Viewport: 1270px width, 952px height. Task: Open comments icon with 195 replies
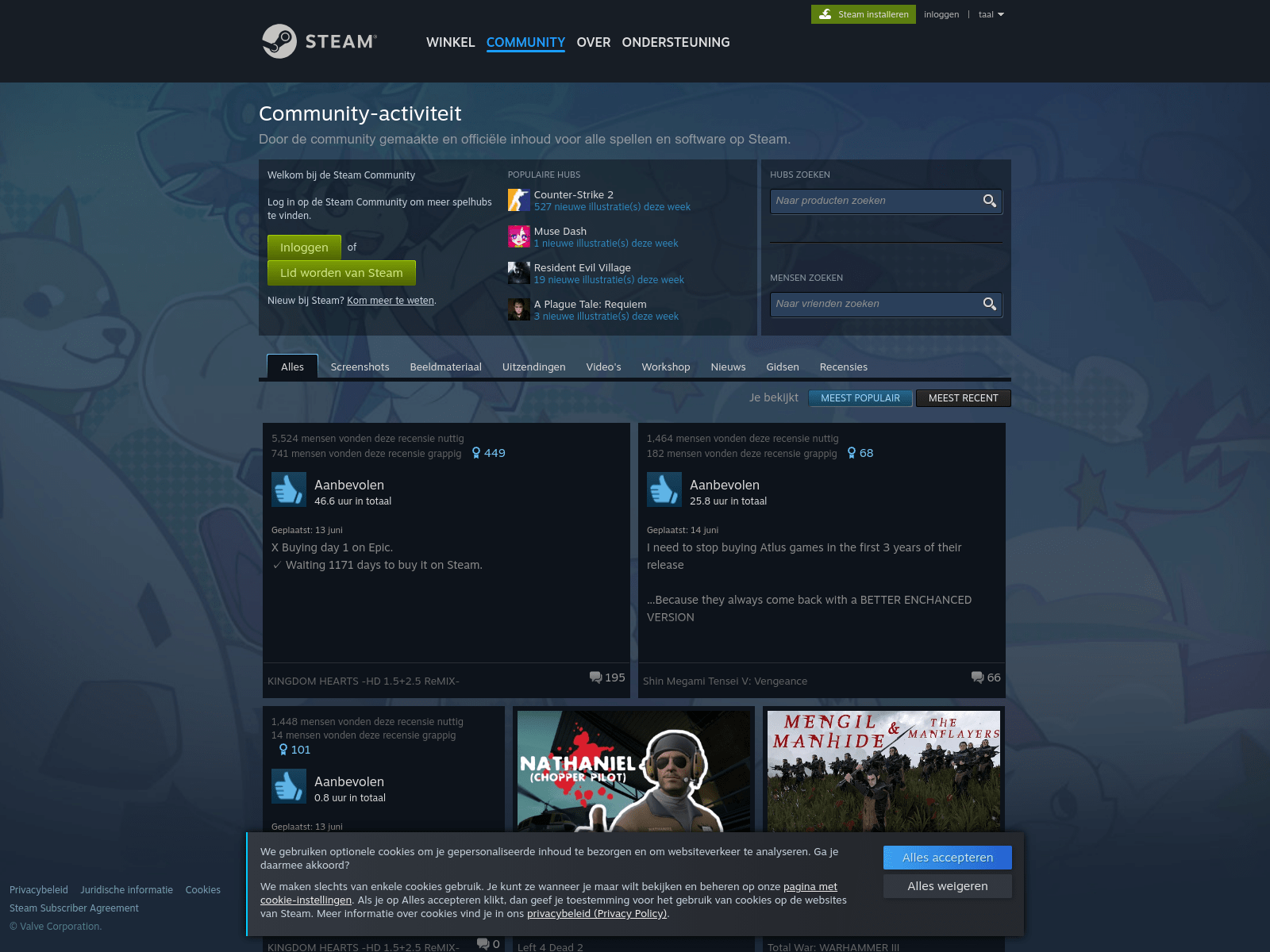[595, 678]
